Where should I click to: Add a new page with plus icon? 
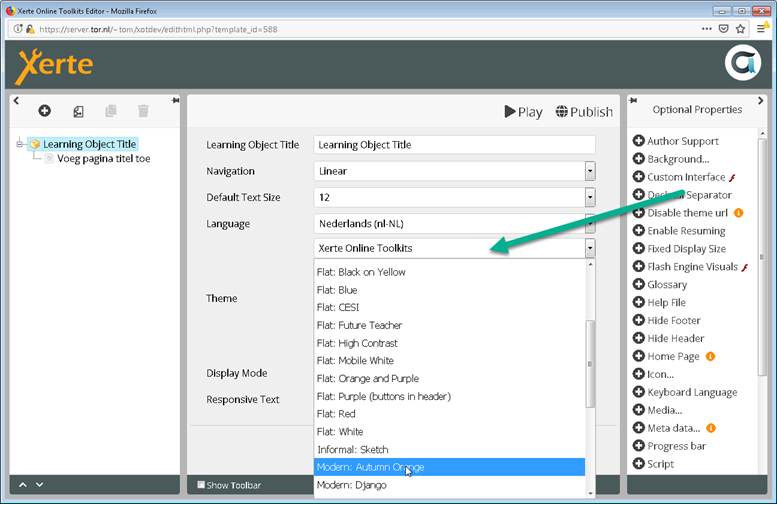(x=45, y=111)
